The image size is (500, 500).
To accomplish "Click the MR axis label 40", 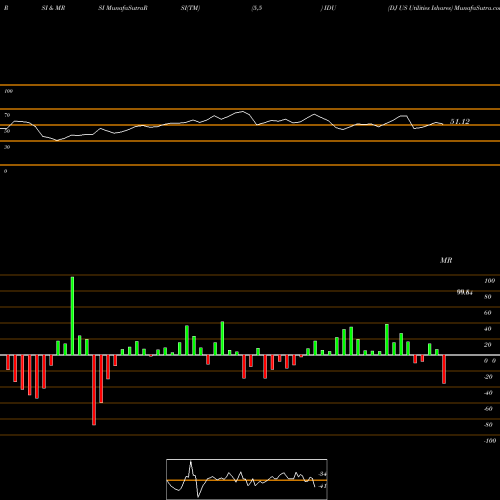I will click(x=488, y=329).
